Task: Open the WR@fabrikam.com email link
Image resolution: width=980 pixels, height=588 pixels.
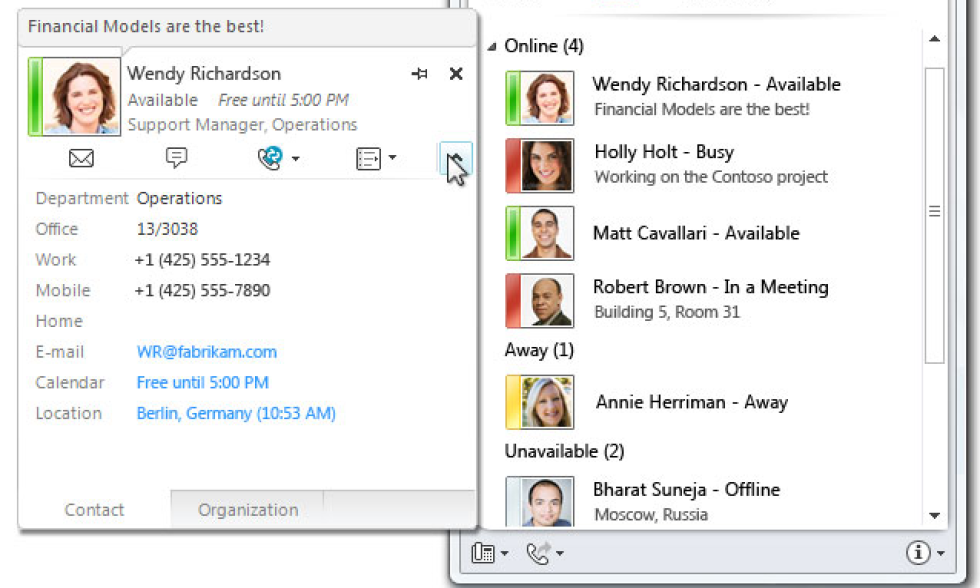Action: (206, 352)
